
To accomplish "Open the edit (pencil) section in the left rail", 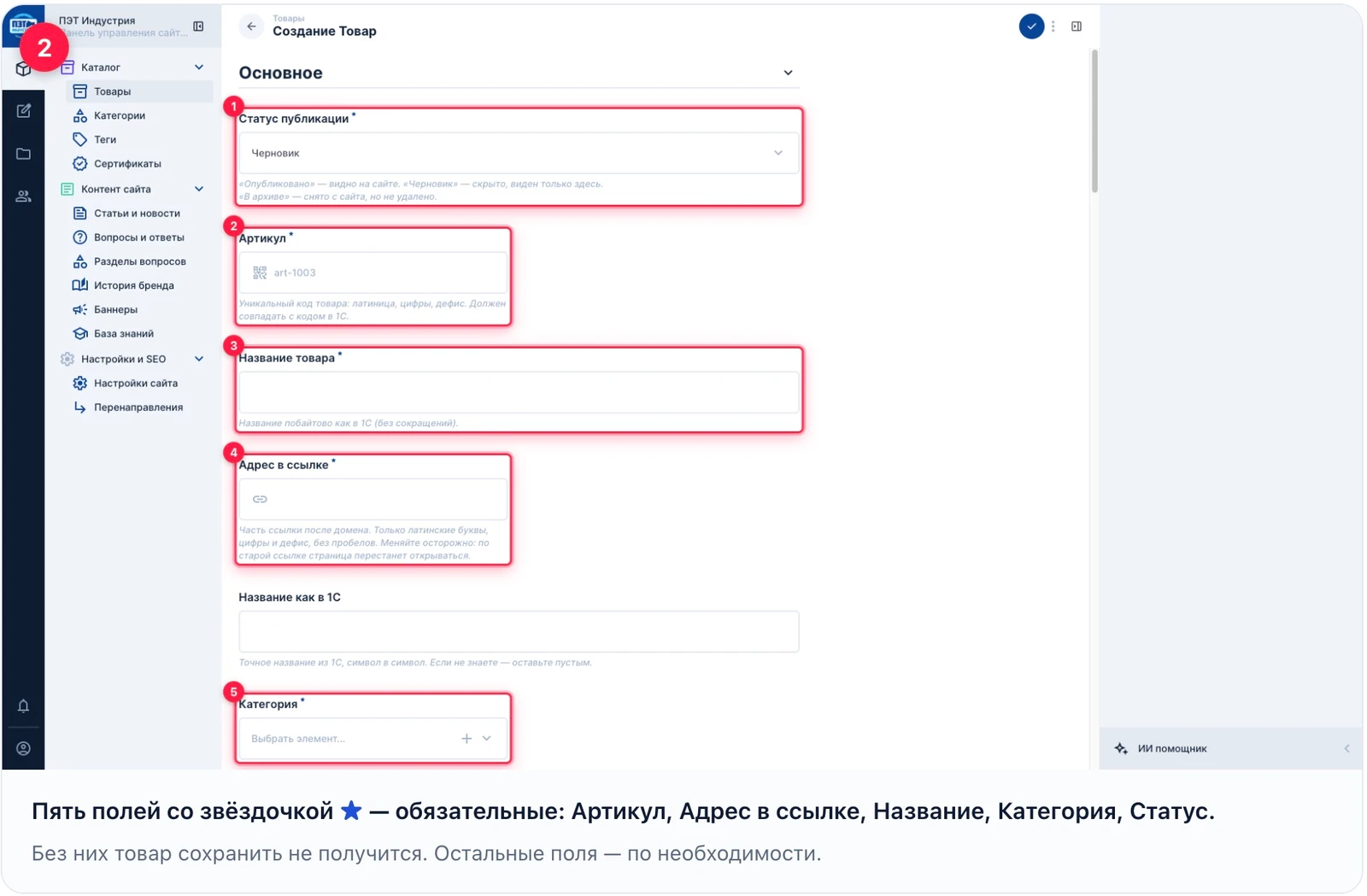I will coord(24,111).
